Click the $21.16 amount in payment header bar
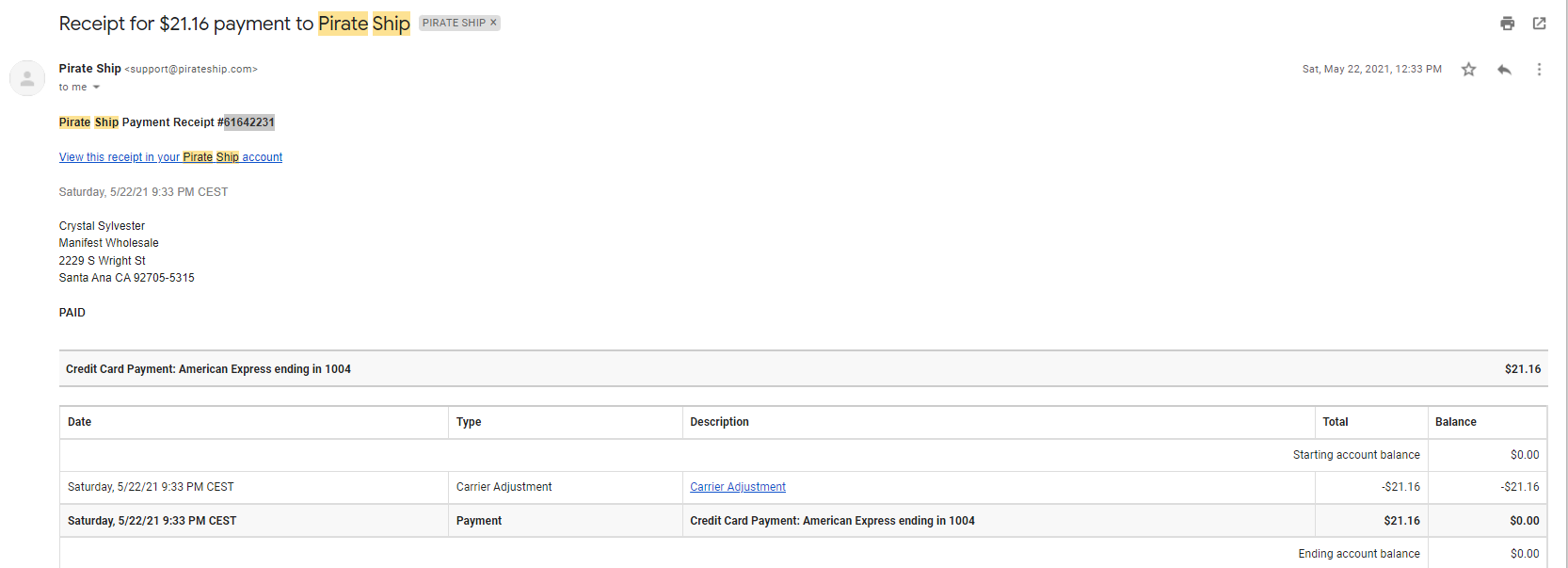Image resolution: width=1568 pixels, height=568 pixels. [x=1523, y=369]
